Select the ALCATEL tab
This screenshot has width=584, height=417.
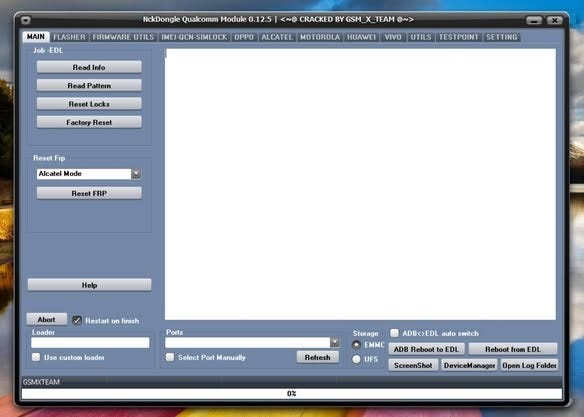pyautogui.click(x=277, y=37)
